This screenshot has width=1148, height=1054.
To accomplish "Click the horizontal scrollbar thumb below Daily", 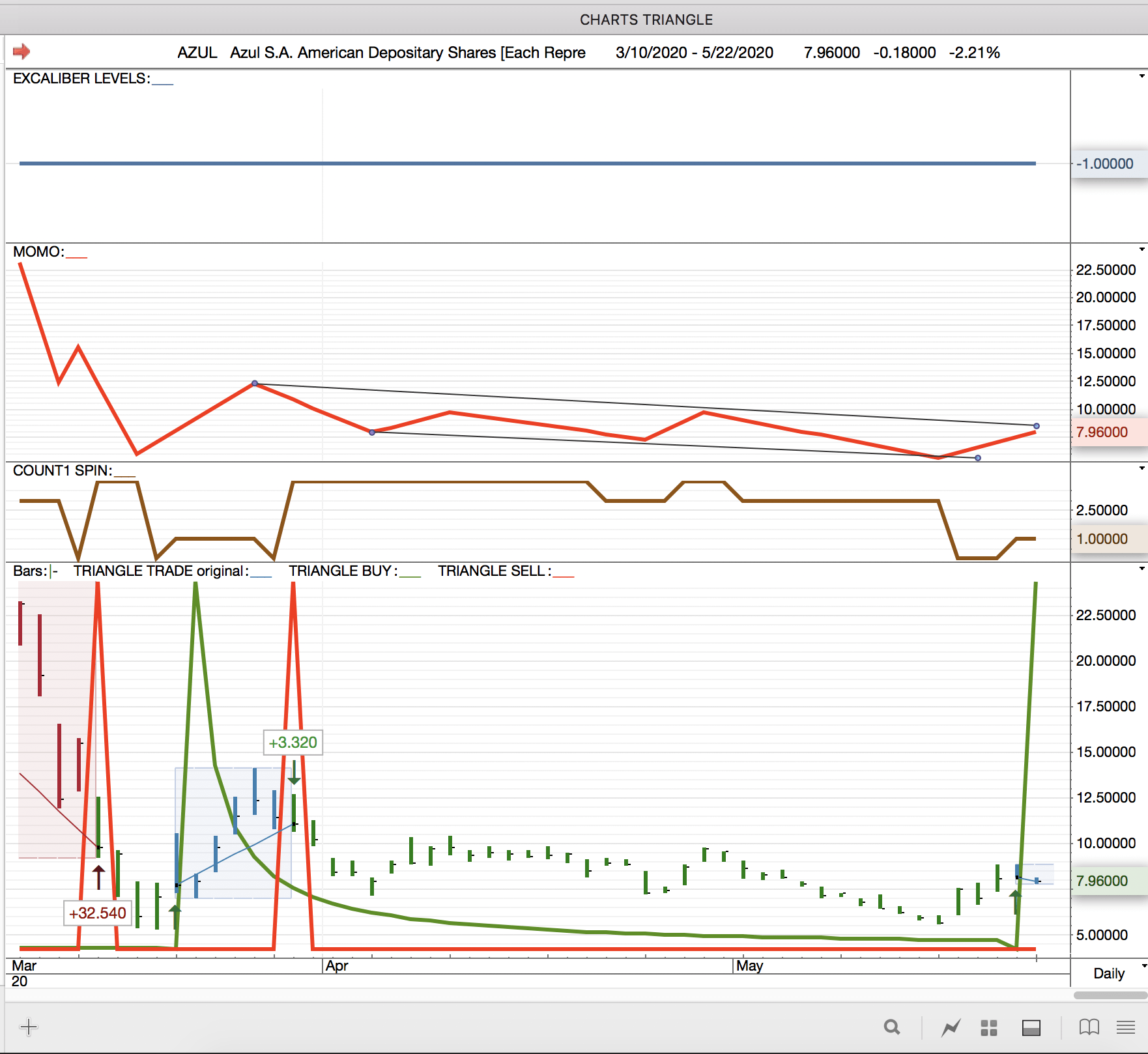I will click(1110, 995).
